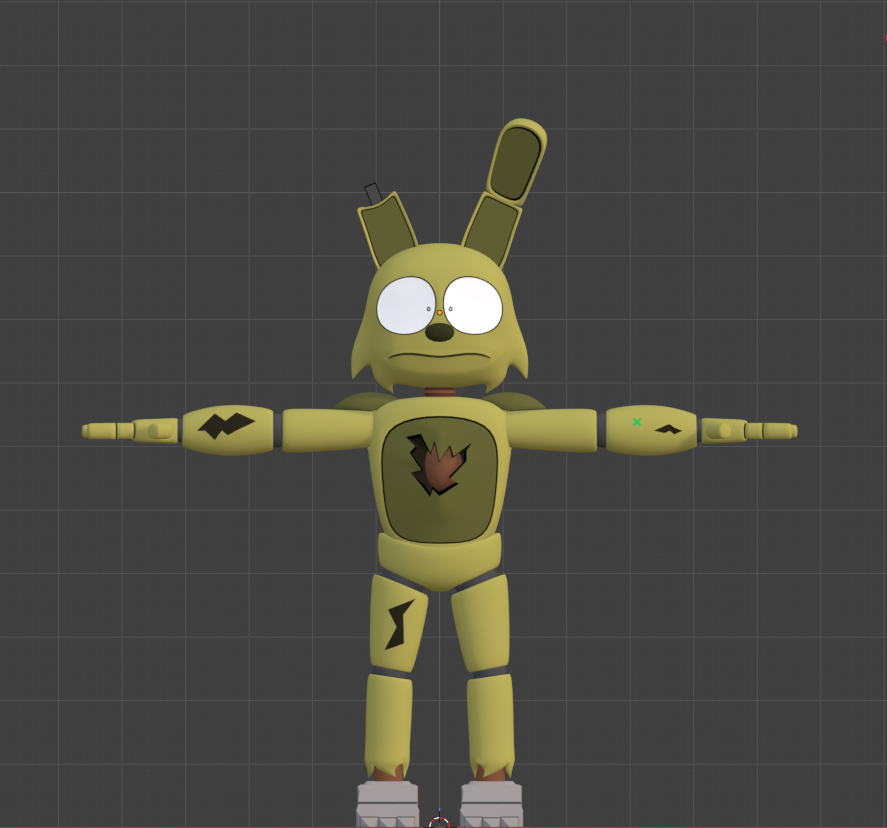The image size is (887, 828).
Task: Select the torn brown hole in the chest
Action: [x=437, y=464]
